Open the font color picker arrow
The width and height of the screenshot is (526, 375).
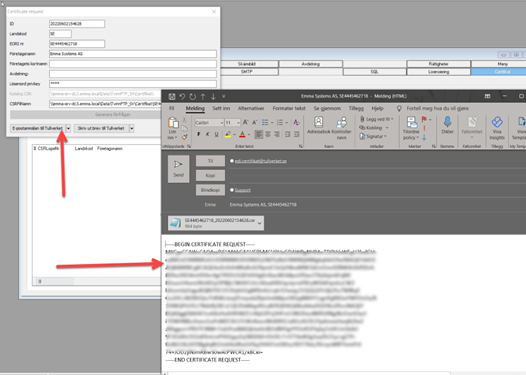(249, 135)
